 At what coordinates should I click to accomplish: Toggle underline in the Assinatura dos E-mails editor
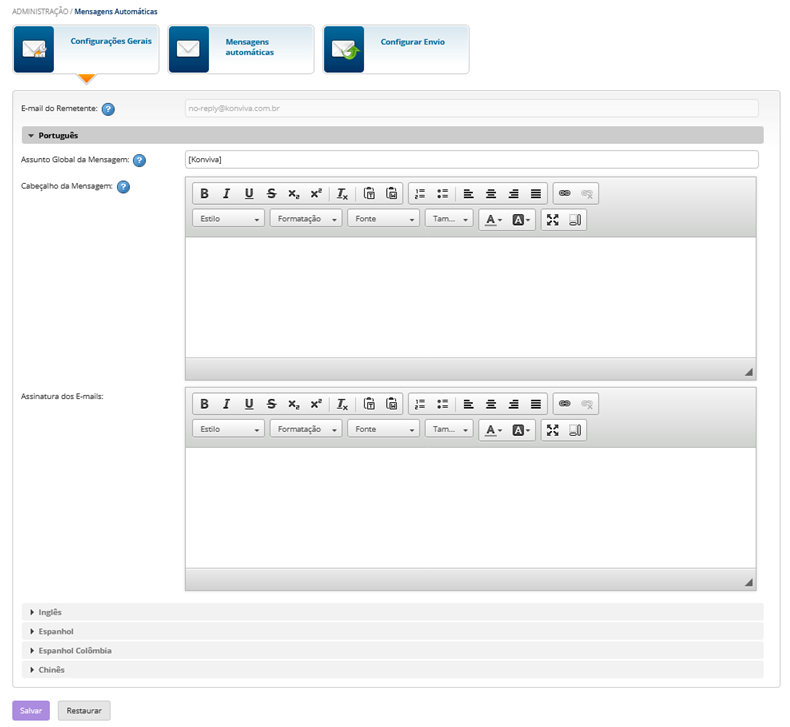249,404
